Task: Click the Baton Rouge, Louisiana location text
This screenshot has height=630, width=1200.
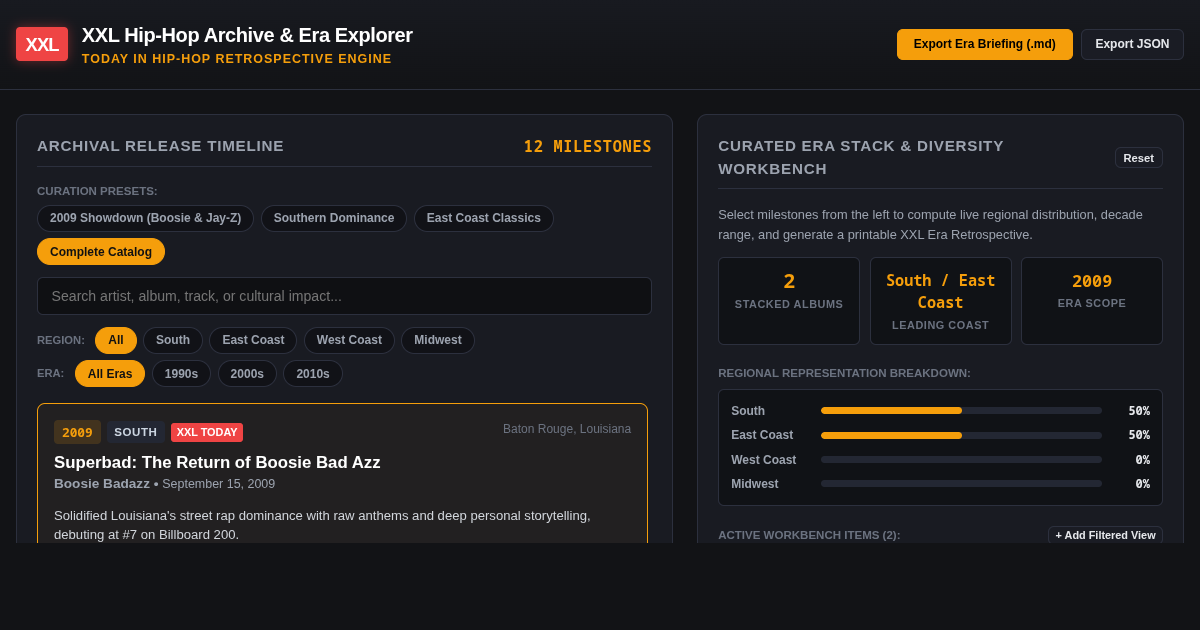Action: (567, 429)
